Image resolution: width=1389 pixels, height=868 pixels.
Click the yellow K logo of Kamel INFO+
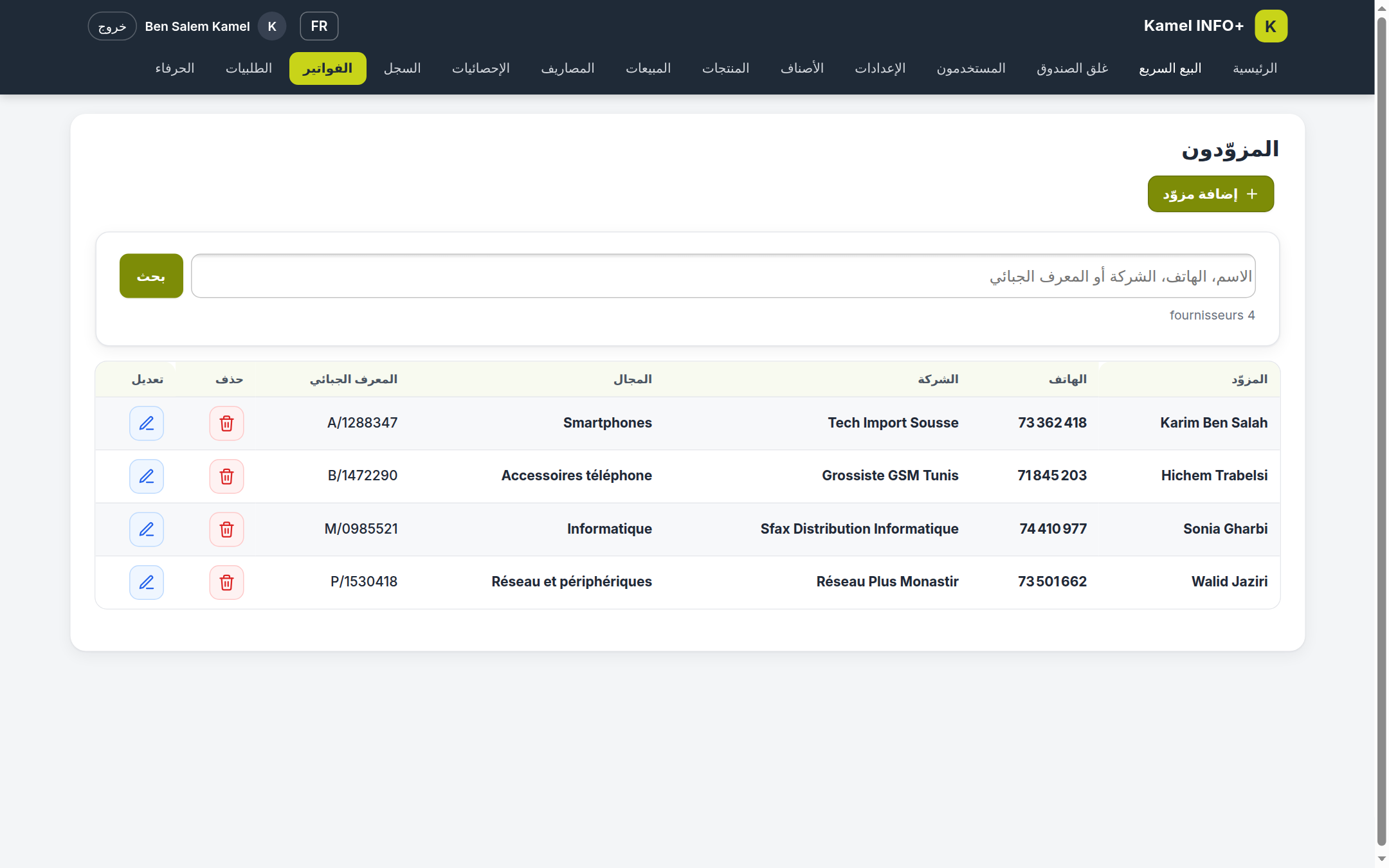pyautogui.click(x=1271, y=26)
